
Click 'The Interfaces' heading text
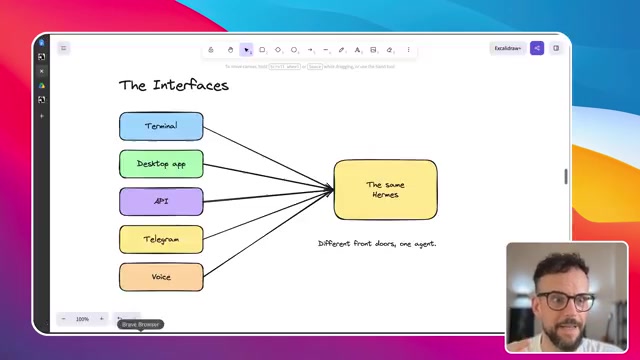click(174, 85)
